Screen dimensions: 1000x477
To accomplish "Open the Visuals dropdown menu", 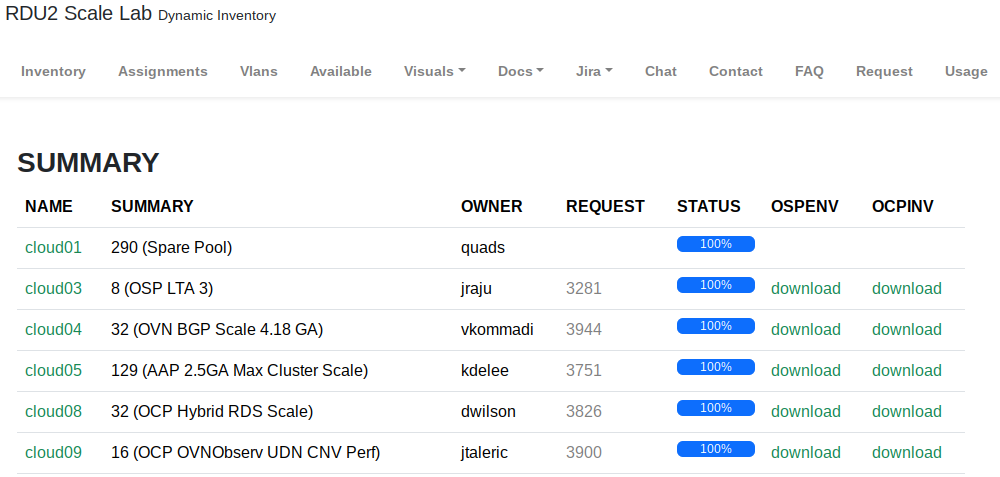I will [x=434, y=71].
